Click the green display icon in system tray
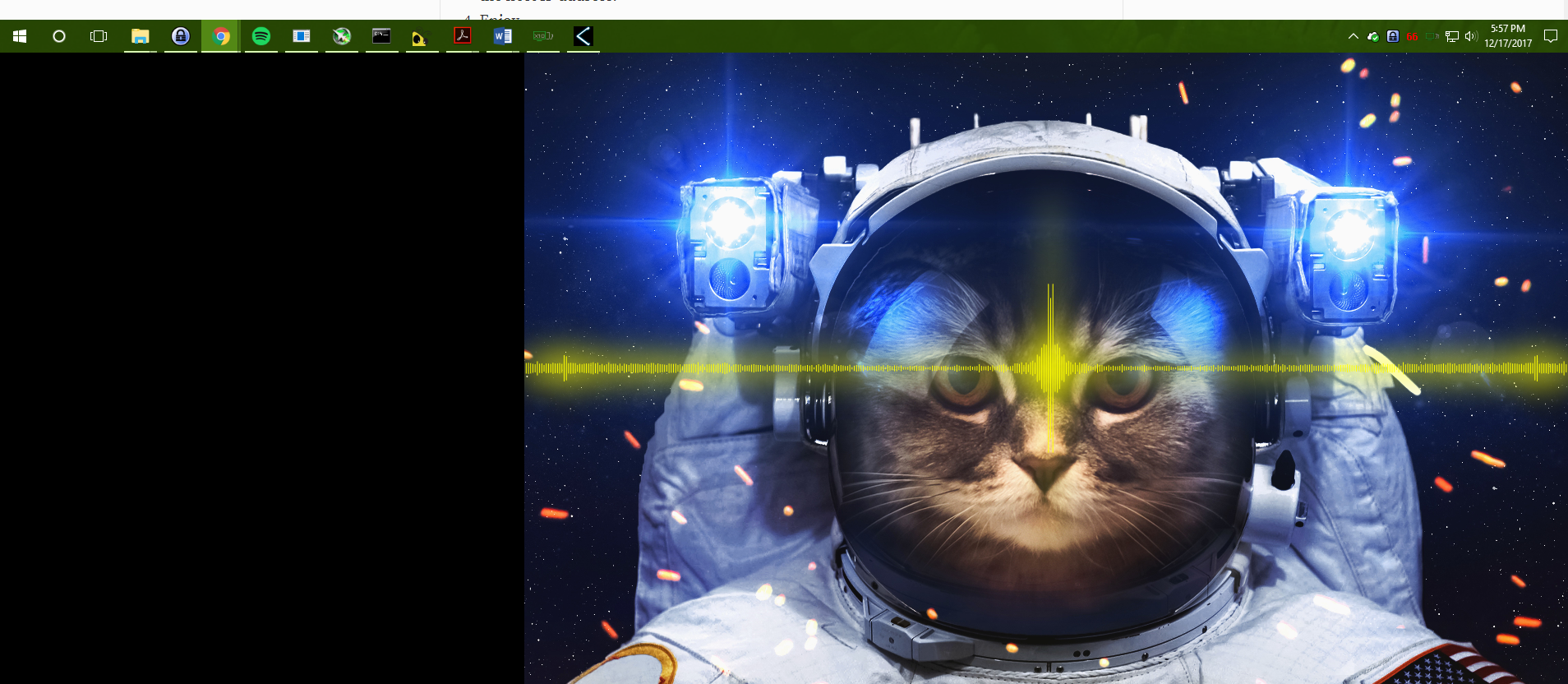The width and height of the screenshot is (1568, 684). pyautogui.click(x=1432, y=36)
